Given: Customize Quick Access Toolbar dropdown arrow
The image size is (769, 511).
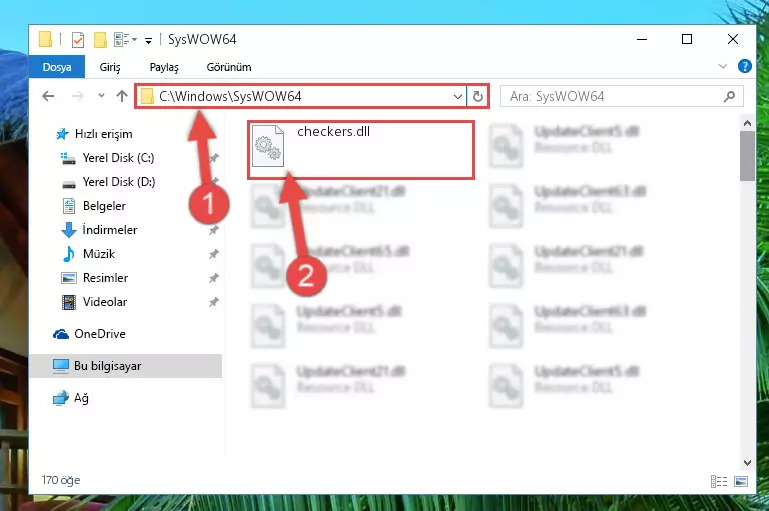Looking at the screenshot, I should [x=148, y=41].
